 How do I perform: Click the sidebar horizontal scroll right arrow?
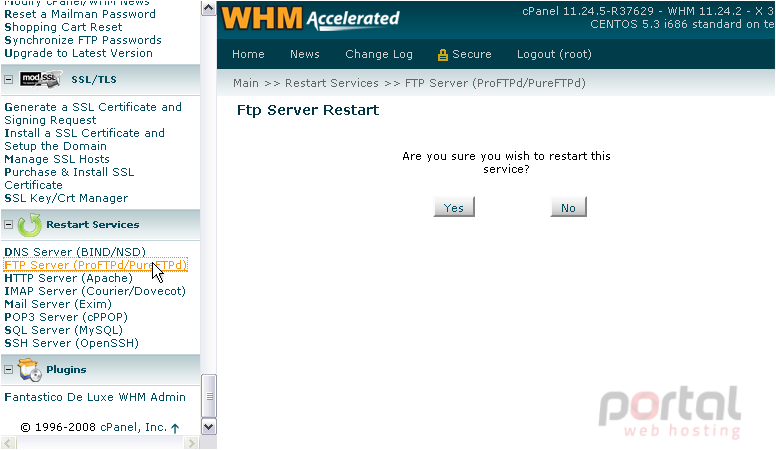(x=191, y=443)
